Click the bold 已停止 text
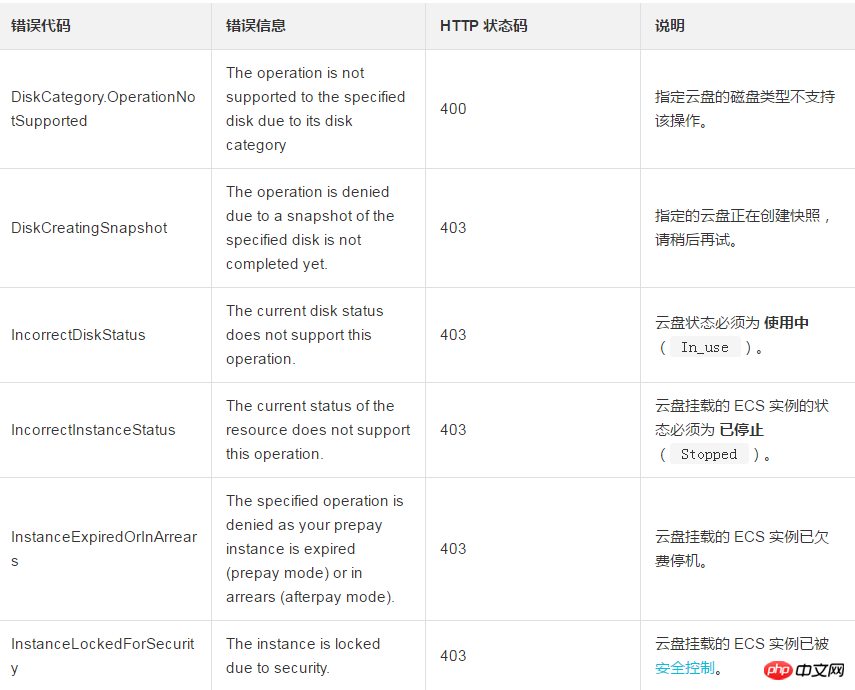 click(x=741, y=430)
